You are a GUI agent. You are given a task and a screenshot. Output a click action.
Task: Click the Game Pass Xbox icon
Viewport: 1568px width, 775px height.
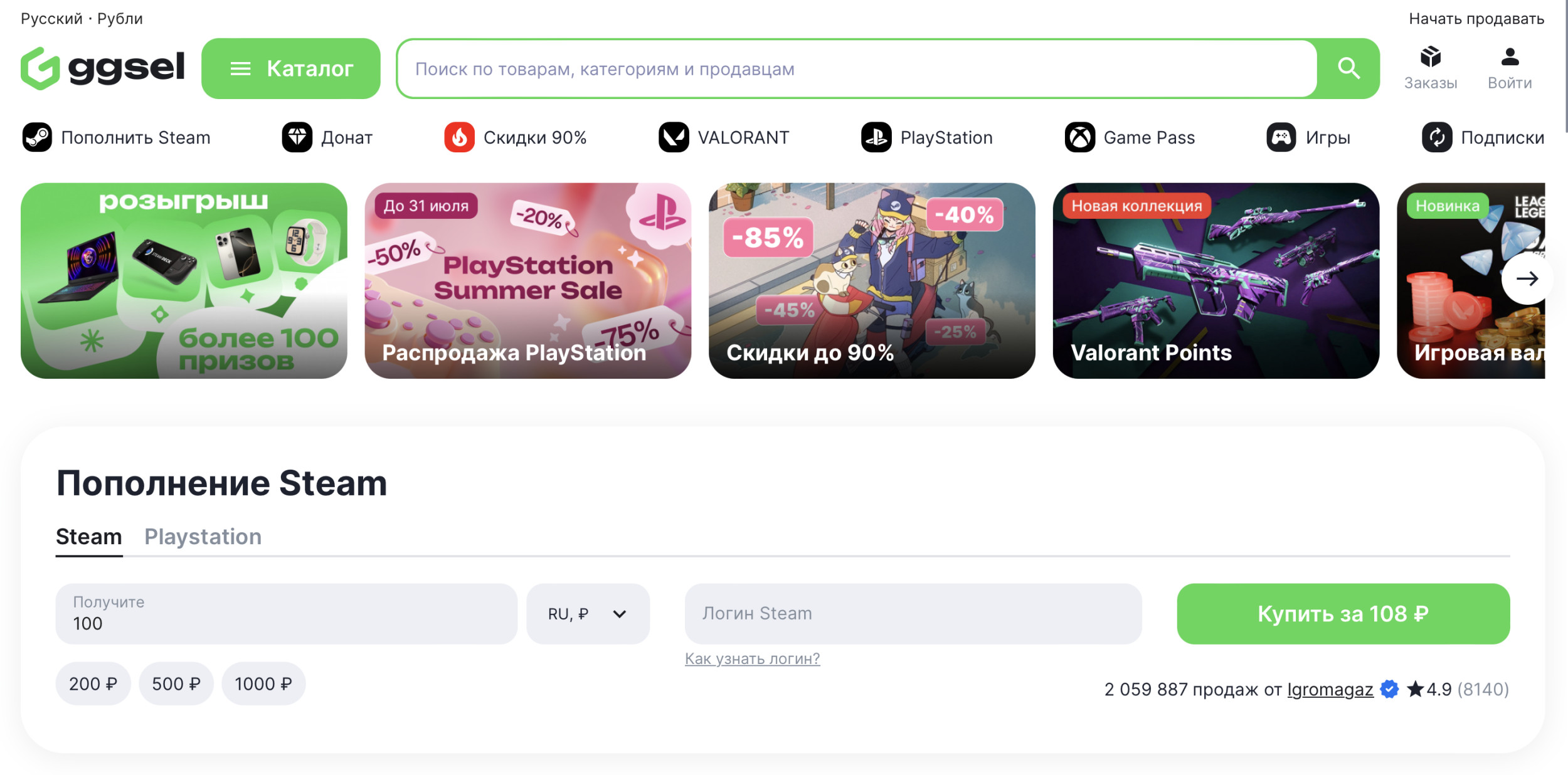(x=1079, y=137)
